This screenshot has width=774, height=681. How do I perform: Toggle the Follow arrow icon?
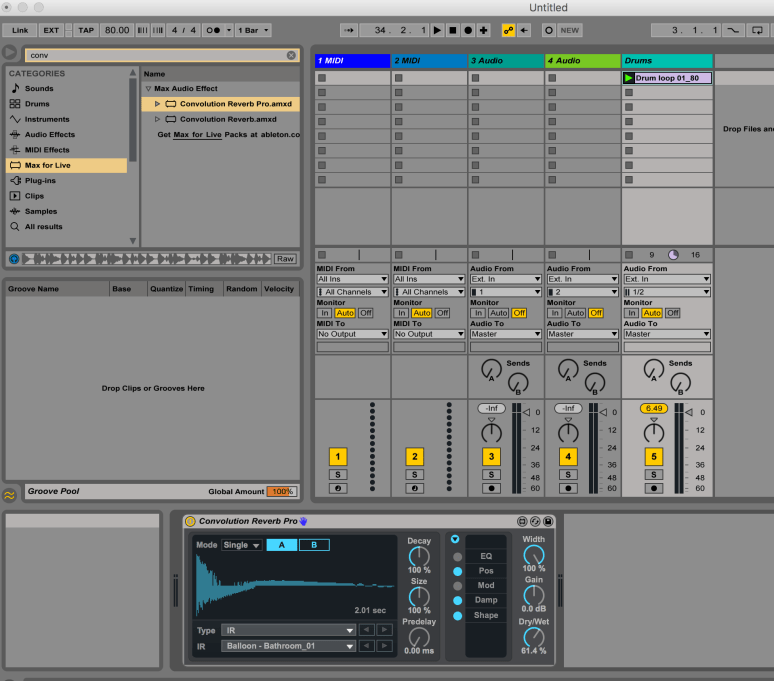point(349,30)
